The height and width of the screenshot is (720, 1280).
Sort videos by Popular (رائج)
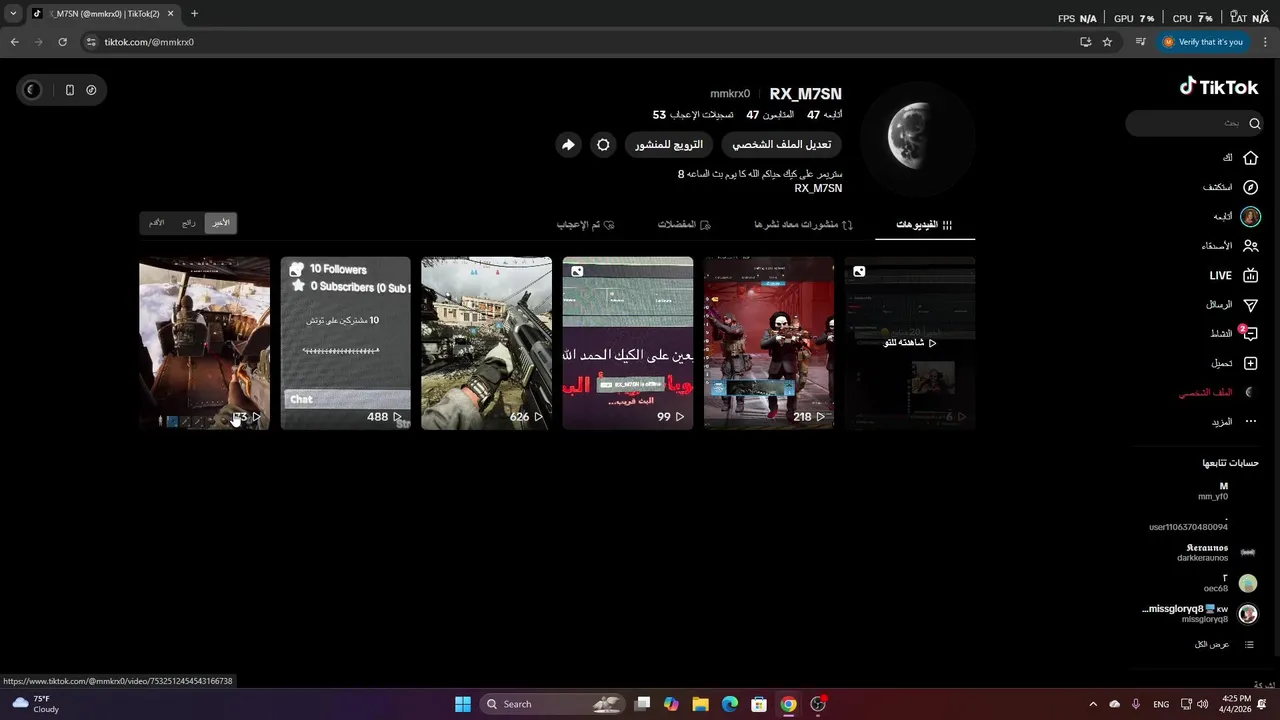(188, 223)
